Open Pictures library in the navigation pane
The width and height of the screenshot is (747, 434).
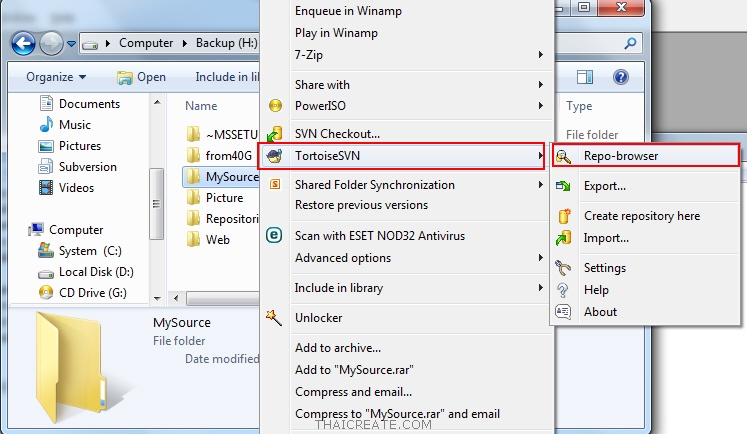click(70, 145)
